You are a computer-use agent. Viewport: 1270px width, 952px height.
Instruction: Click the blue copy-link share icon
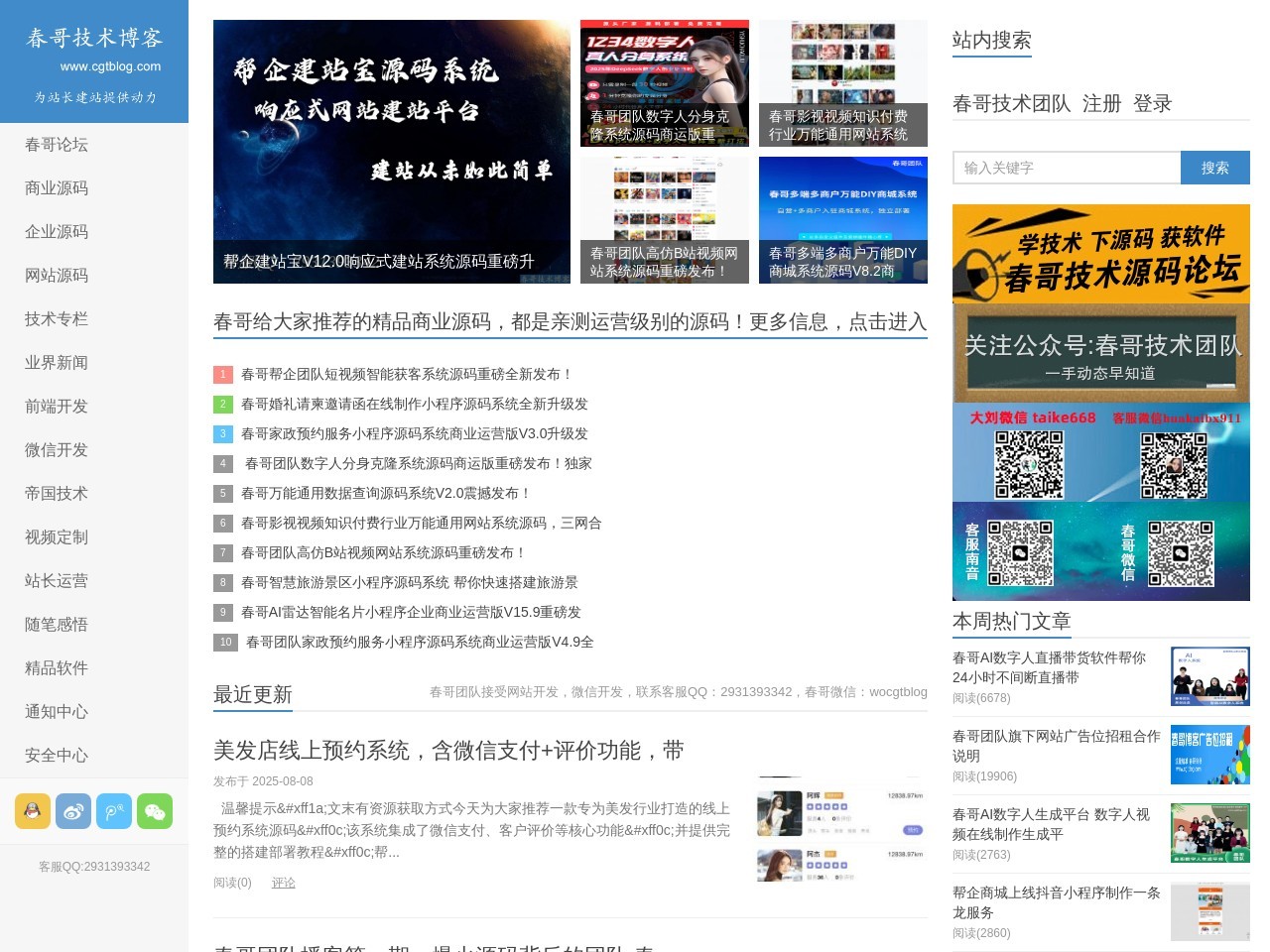pos(114,811)
